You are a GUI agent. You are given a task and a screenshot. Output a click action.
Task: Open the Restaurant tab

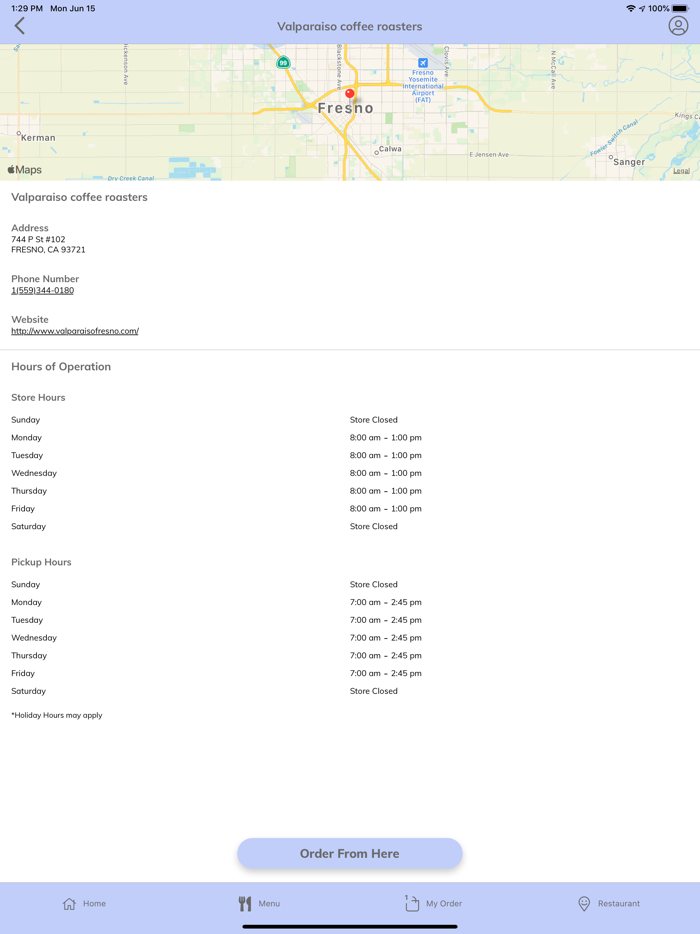click(x=609, y=904)
